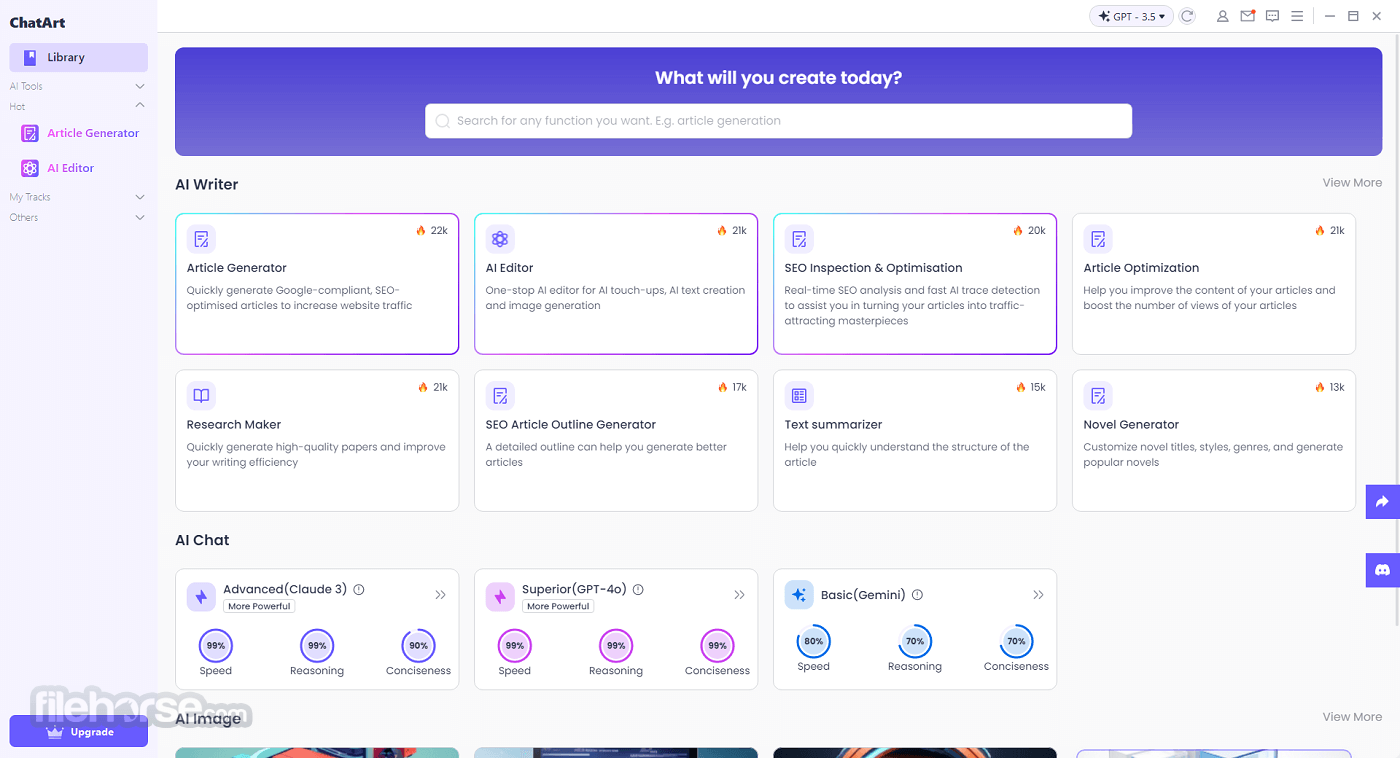Click the Superior(GPT-4o) model icon
This screenshot has height=758, width=1400.
point(500,597)
